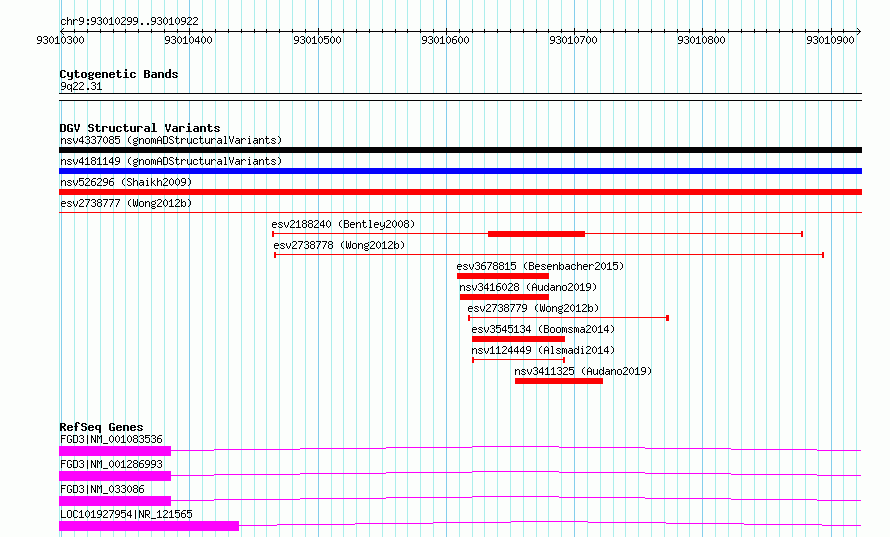Open the FGD3|NM_001286993 gene label

111,464
